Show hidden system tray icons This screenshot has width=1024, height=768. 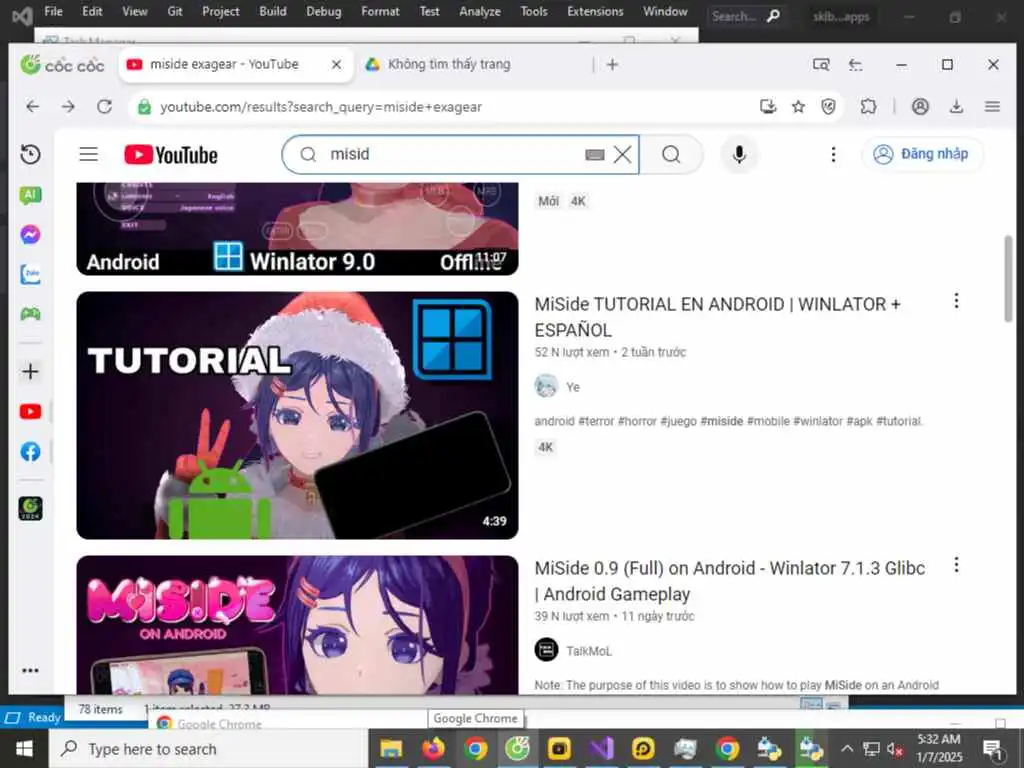point(847,748)
